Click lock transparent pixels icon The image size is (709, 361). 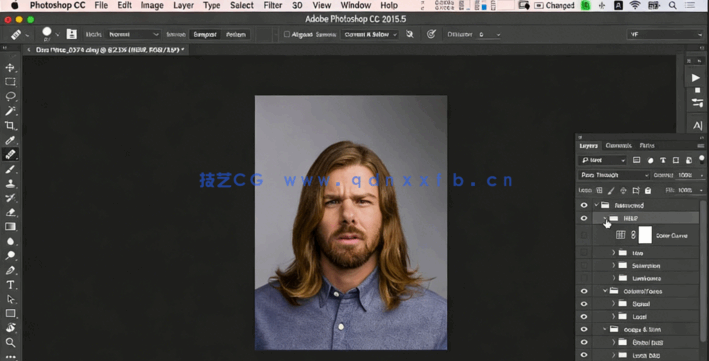tap(599, 190)
